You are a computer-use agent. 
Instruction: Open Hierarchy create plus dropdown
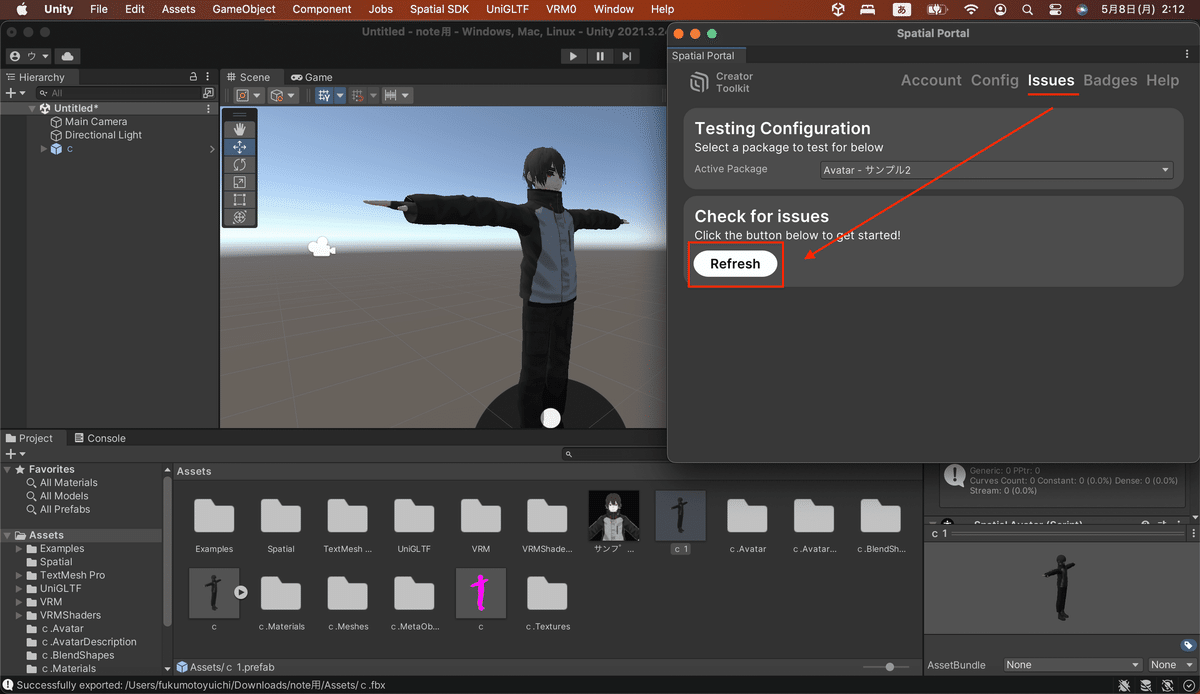point(14,93)
